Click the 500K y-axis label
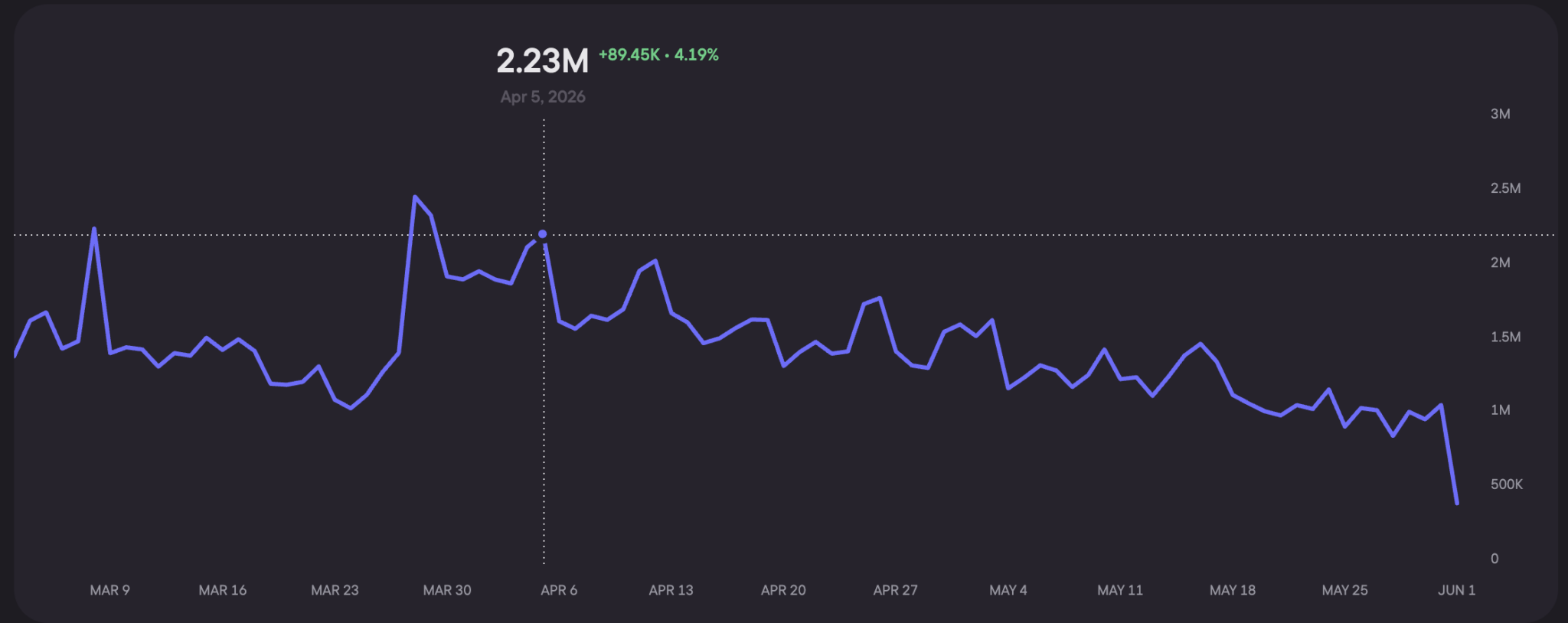Image resolution: width=1568 pixels, height=623 pixels. (1507, 484)
